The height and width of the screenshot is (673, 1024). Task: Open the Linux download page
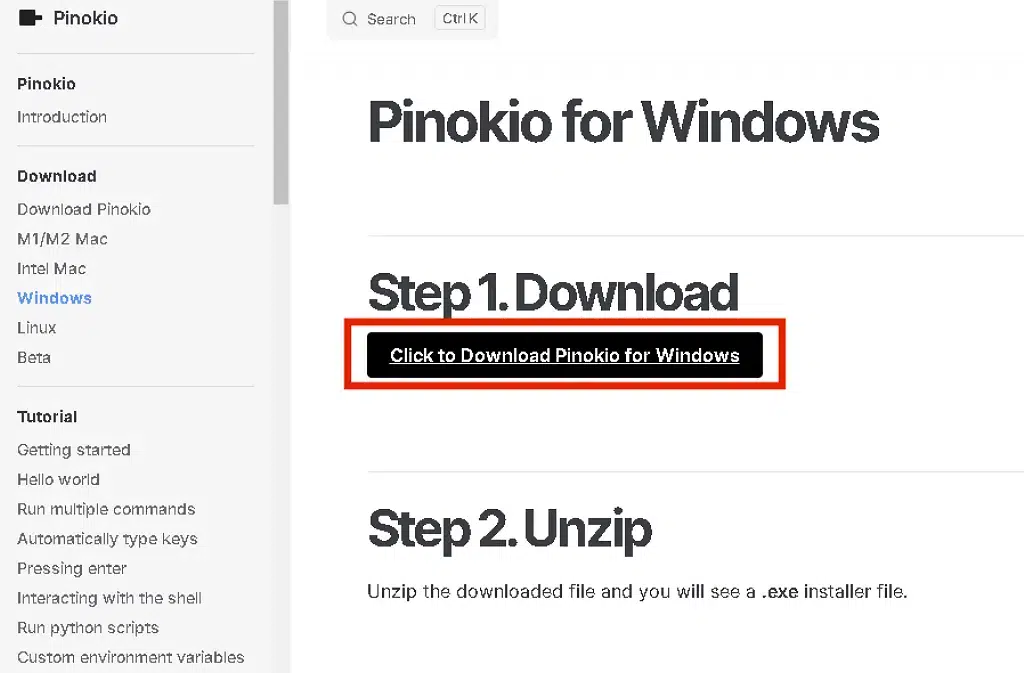(37, 328)
